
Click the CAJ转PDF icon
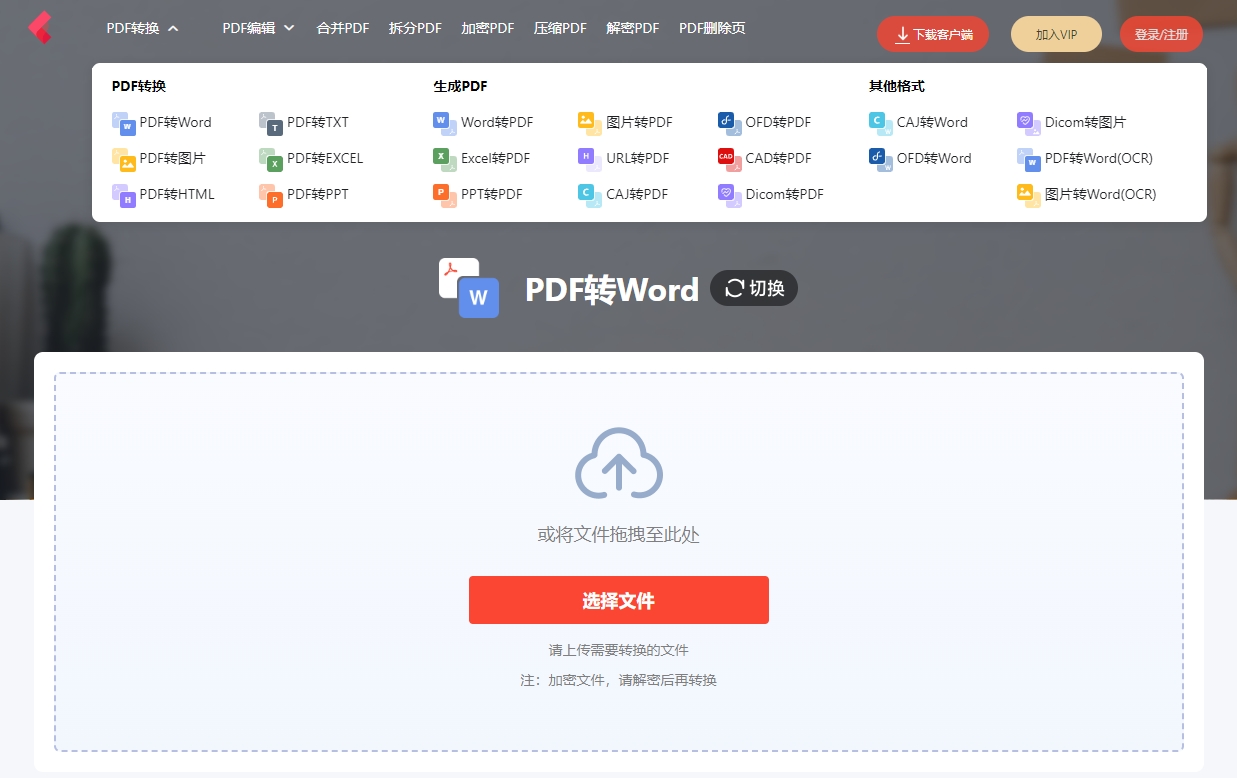[x=589, y=195]
